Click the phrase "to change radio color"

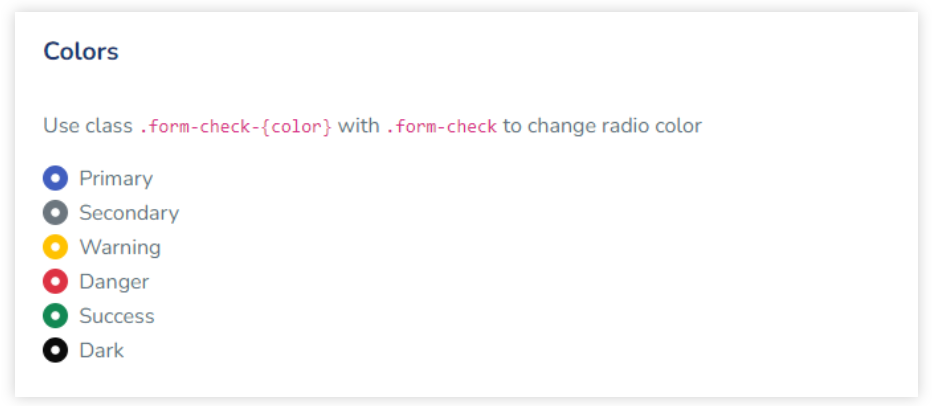[602, 126]
